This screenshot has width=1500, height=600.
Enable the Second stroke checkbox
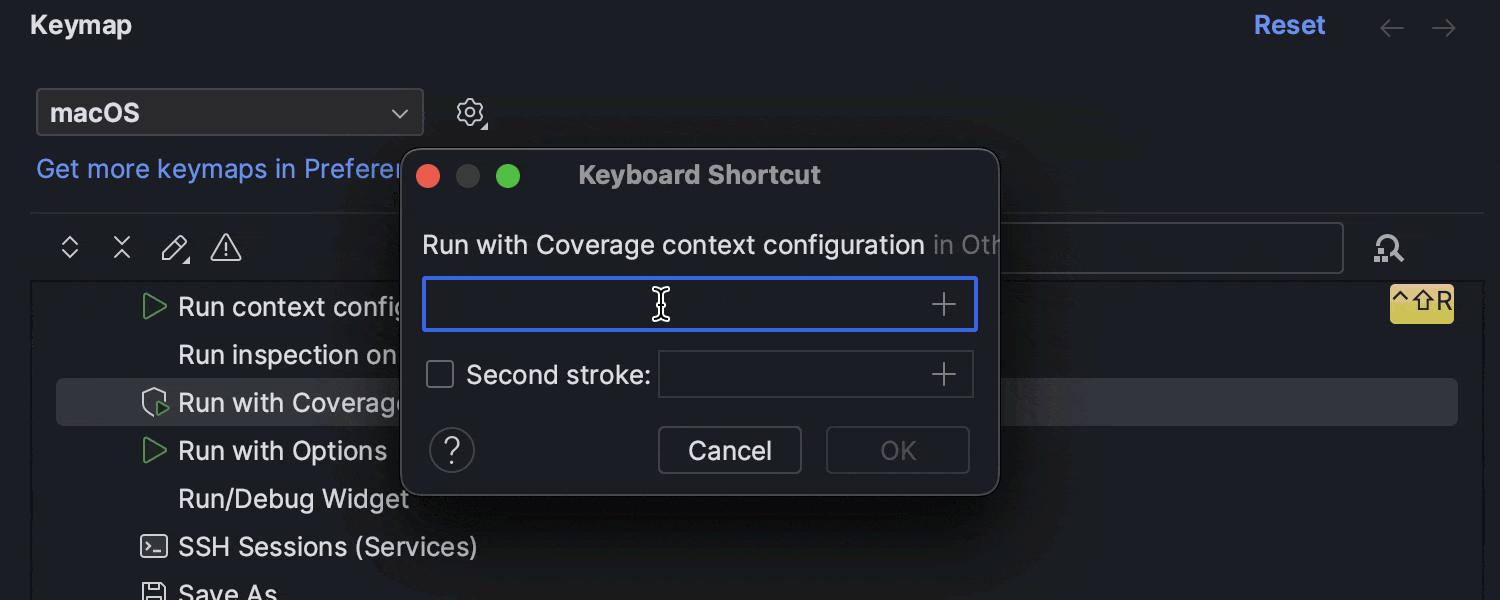[x=440, y=375]
